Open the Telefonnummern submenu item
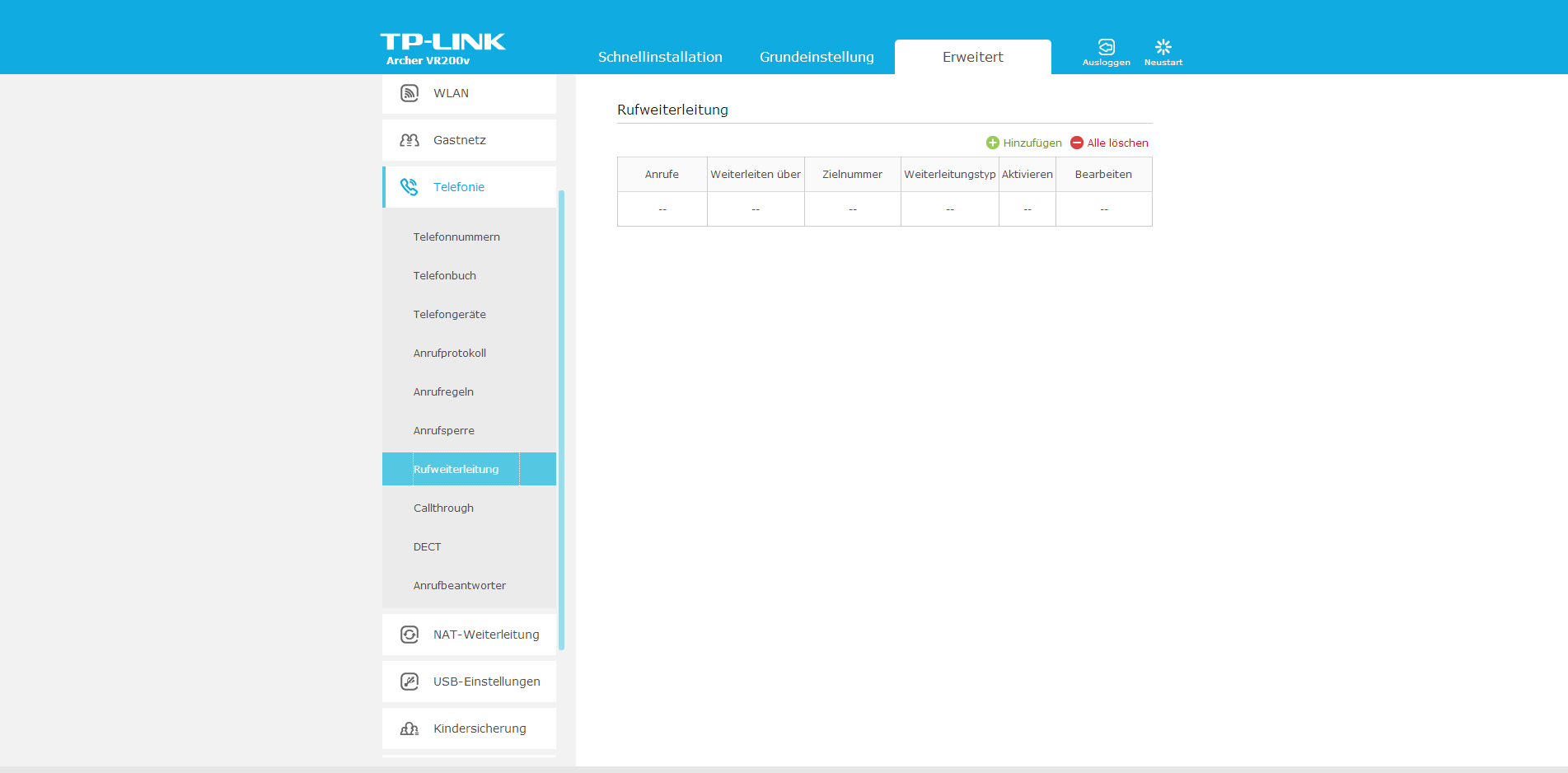This screenshot has height=773, width=1568. [x=456, y=237]
